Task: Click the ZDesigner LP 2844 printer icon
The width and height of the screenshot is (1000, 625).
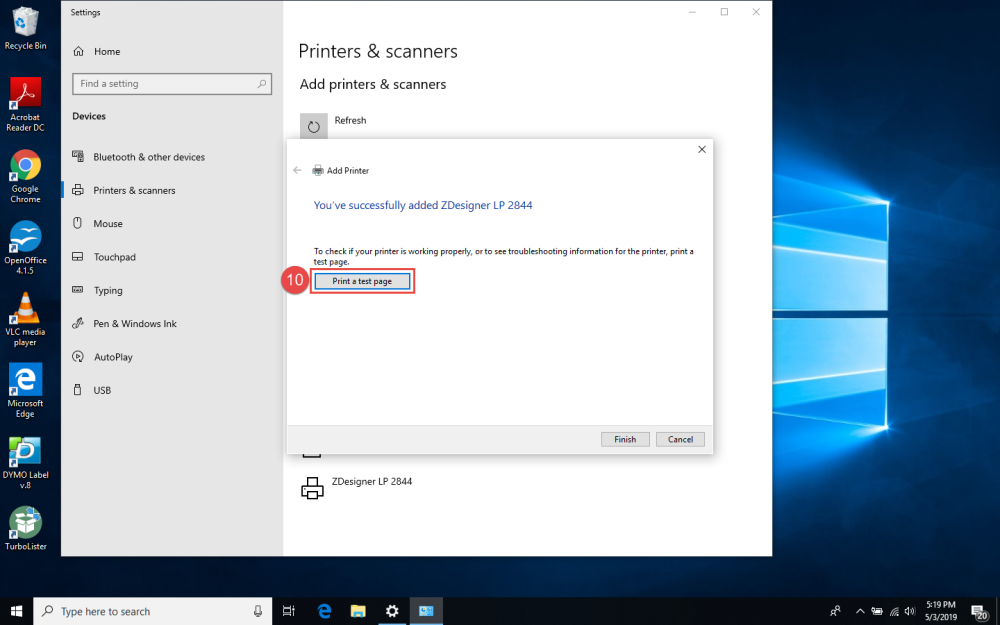Action: click(312, 488)
